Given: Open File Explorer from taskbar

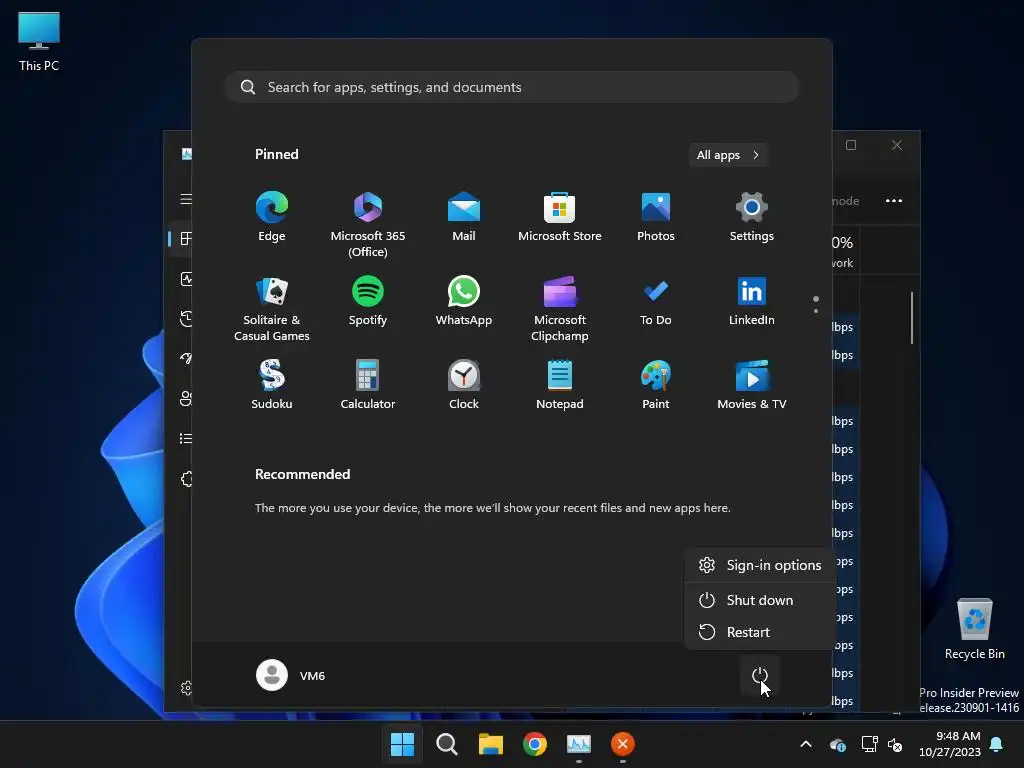Looking at the screenshot, I should [490, 744].
